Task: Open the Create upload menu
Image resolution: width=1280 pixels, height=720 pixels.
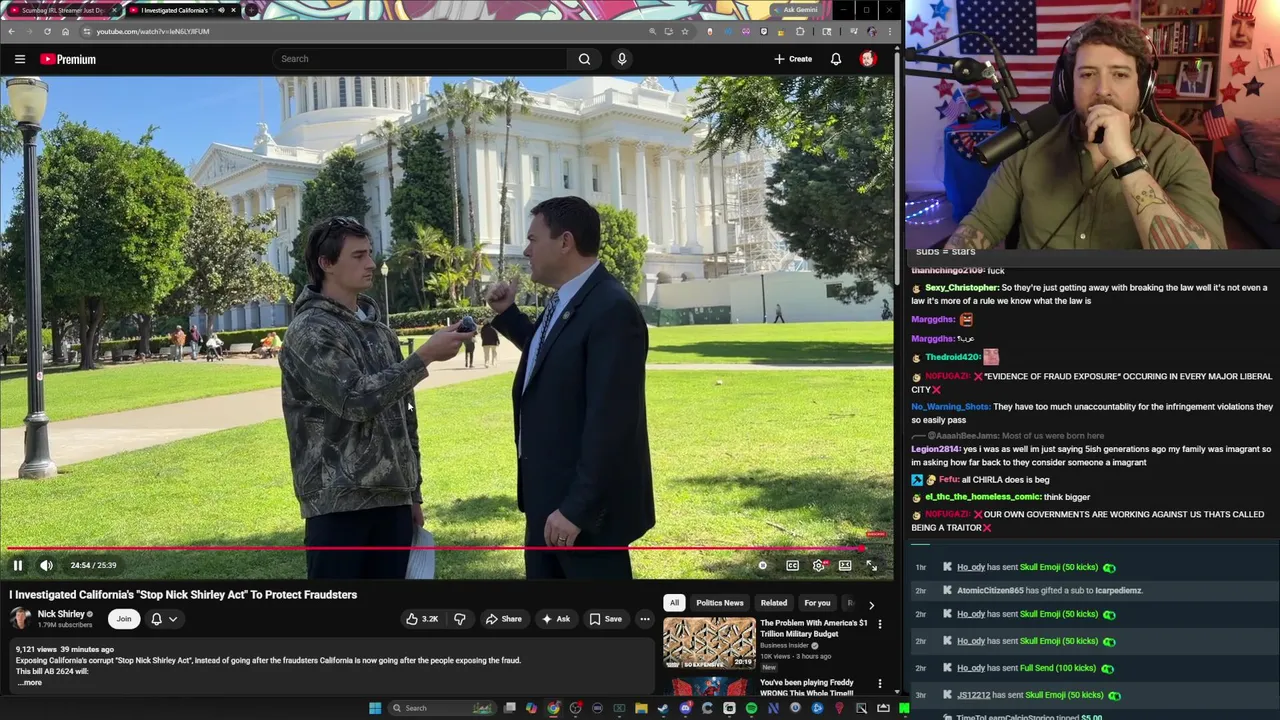Action: coord(793,59)
